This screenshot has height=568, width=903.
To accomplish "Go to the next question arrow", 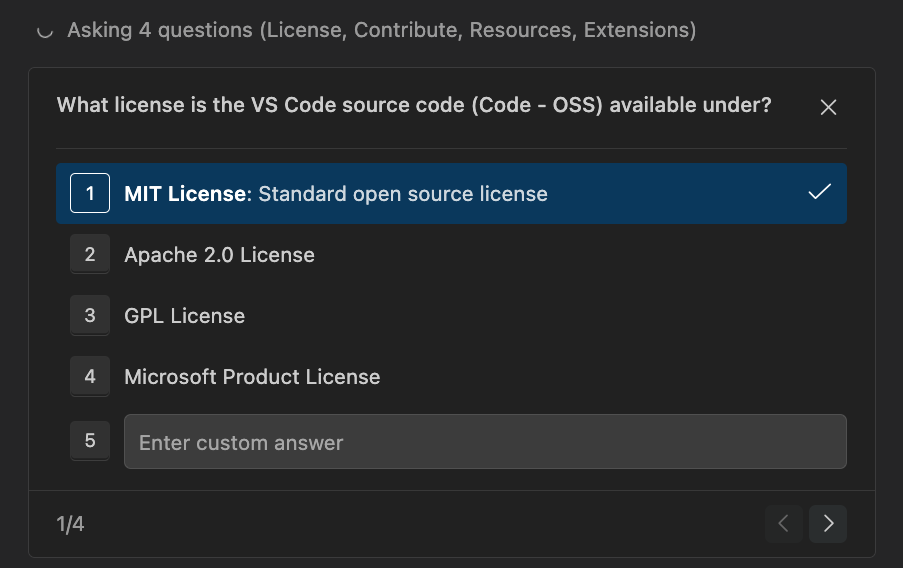I will pyautogui.click(x=828, y=523).
